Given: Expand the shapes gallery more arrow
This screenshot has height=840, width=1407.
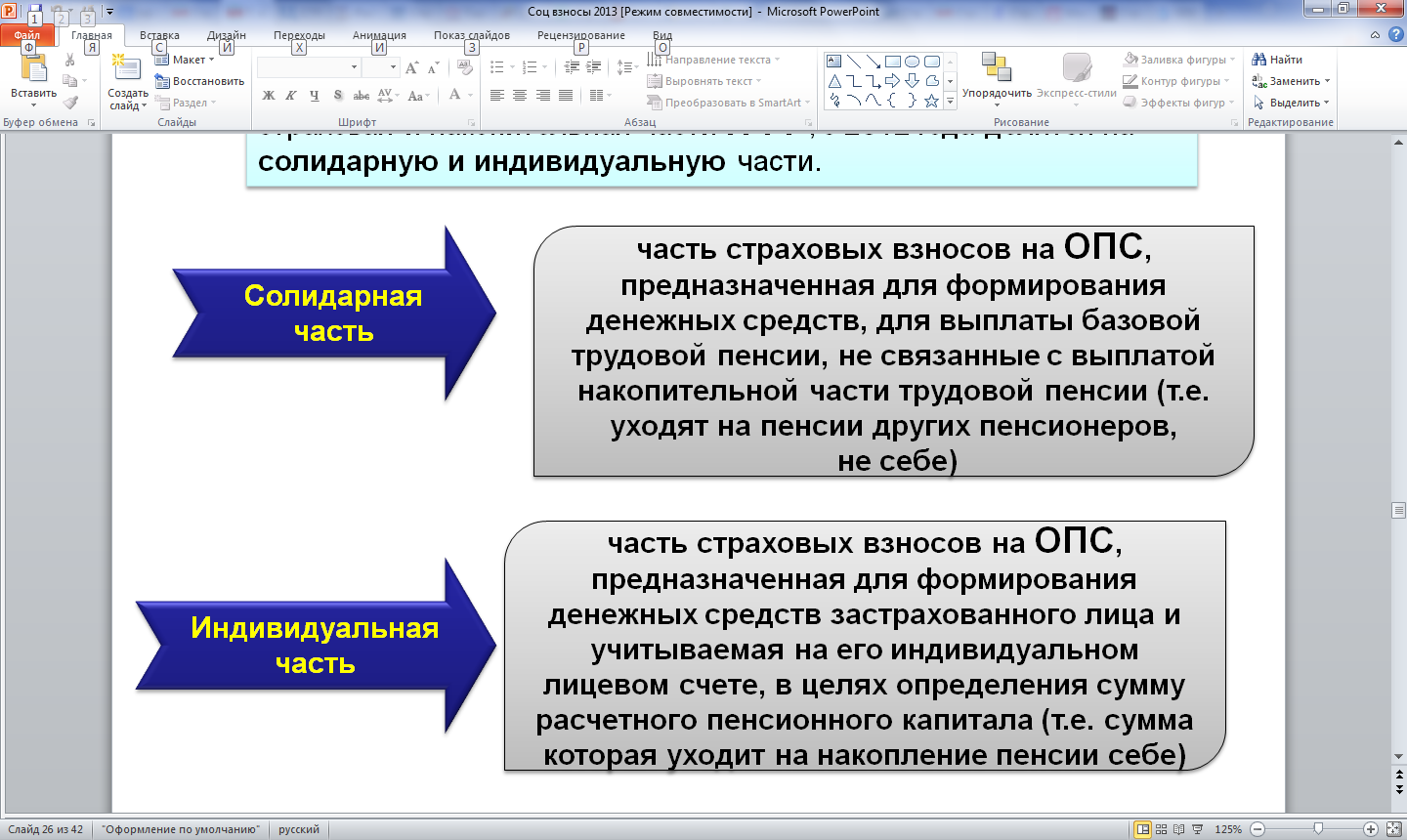Looking at the screenshot, I should pyautogui.click(x=950, y=101).
